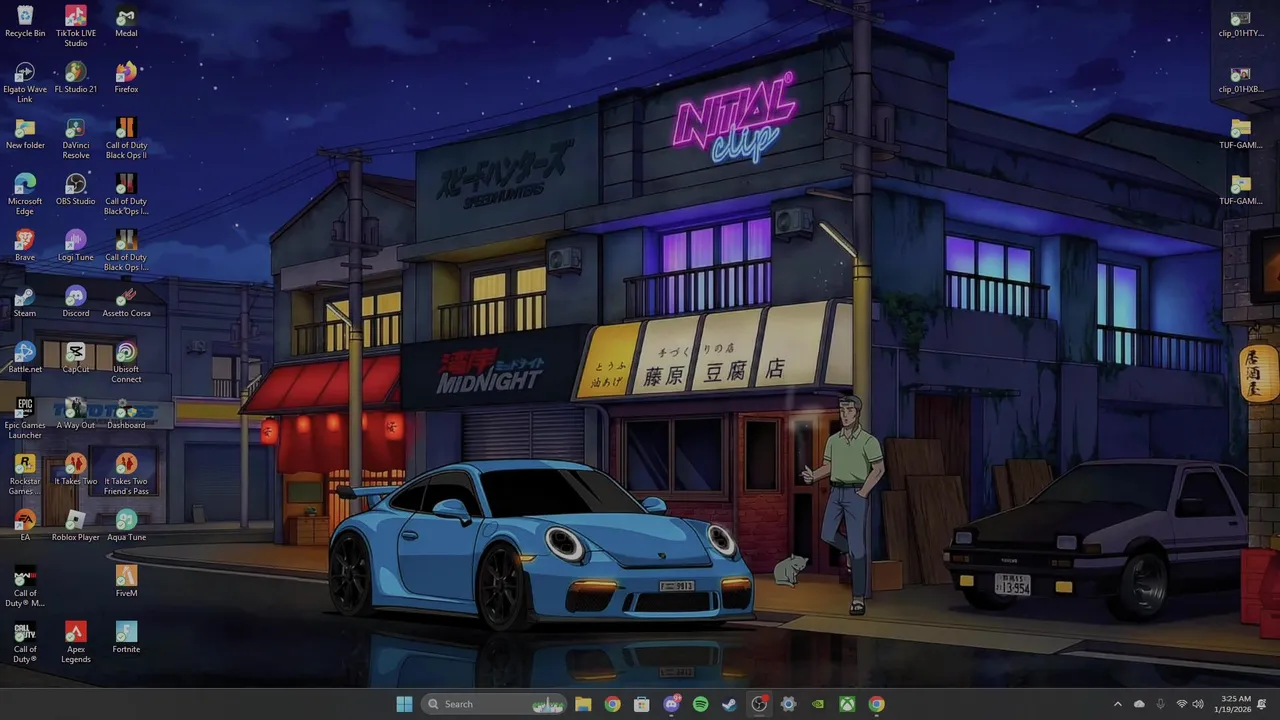Viewport: 1280px width, 720px height.
Task: Open OneDrive cloud tray icon
Action: pos(1139,704)
